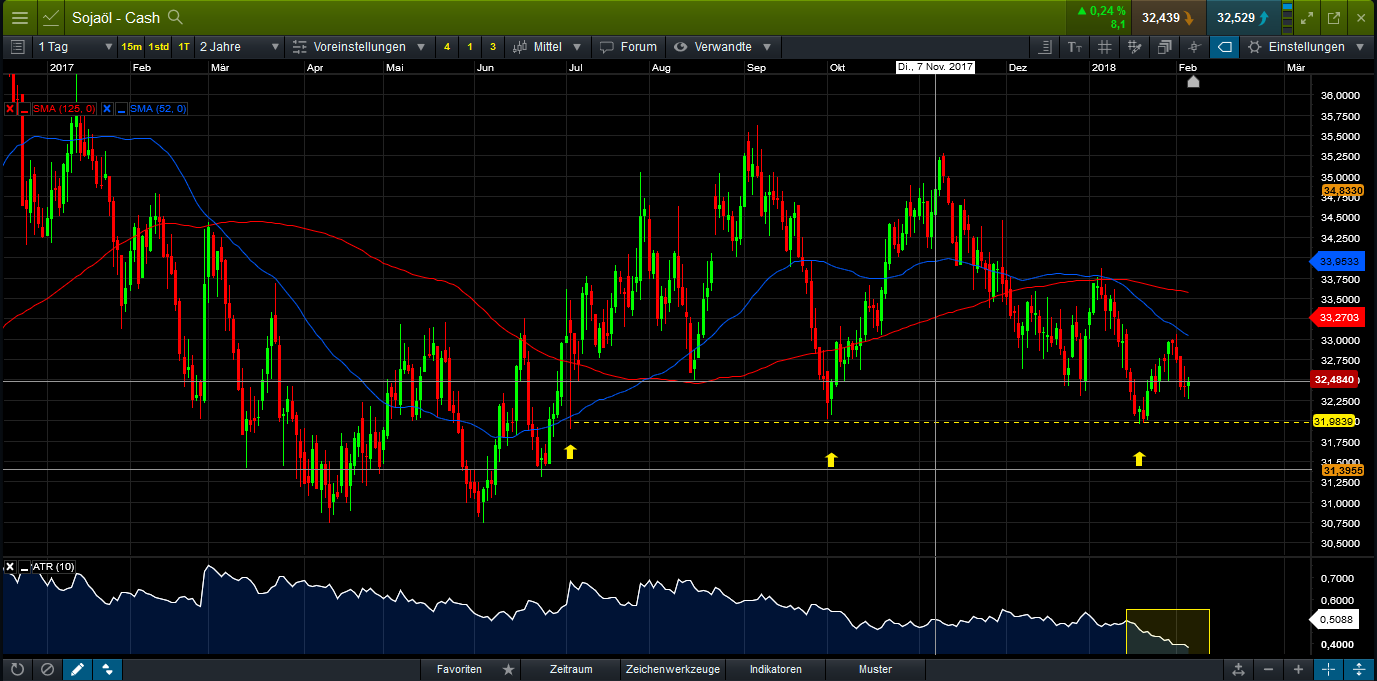
Task: Toggle grid lines with the hash icon
Action: coord(1105,47)
